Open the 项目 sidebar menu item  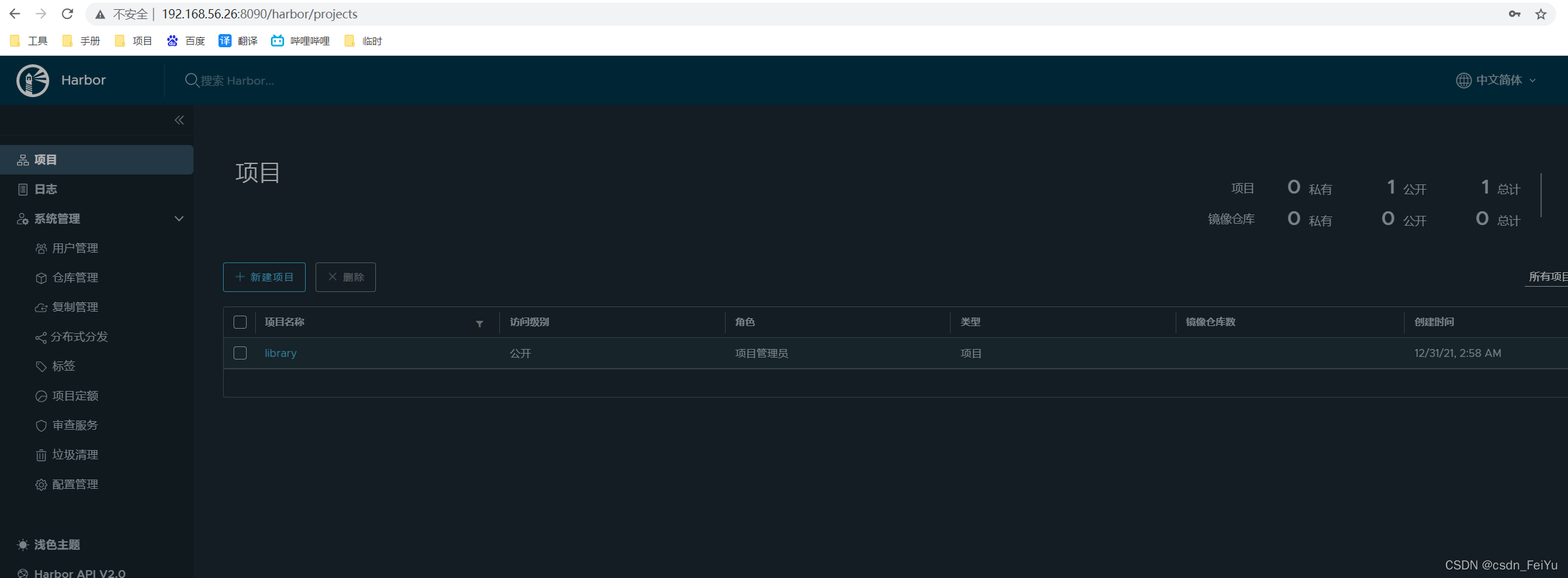pos(96,159)
